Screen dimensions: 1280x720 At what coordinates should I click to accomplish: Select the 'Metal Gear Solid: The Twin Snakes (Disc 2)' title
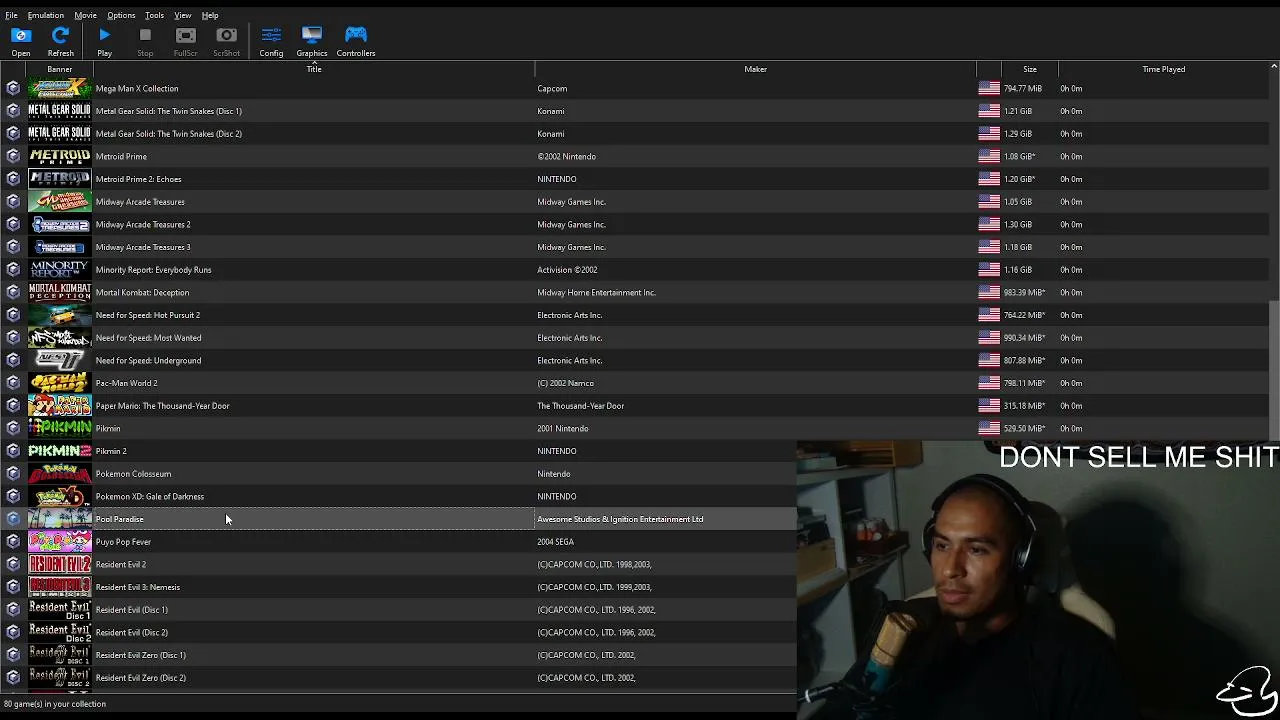click(169, 134)
